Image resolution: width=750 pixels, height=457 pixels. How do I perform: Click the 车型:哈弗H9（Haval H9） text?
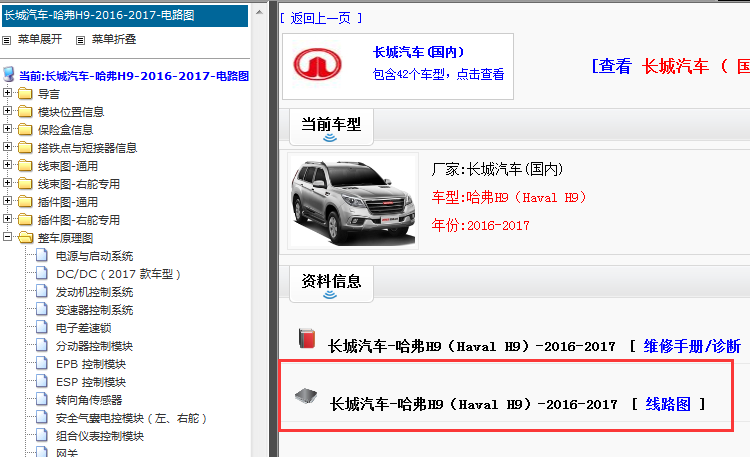pos(509,198)
